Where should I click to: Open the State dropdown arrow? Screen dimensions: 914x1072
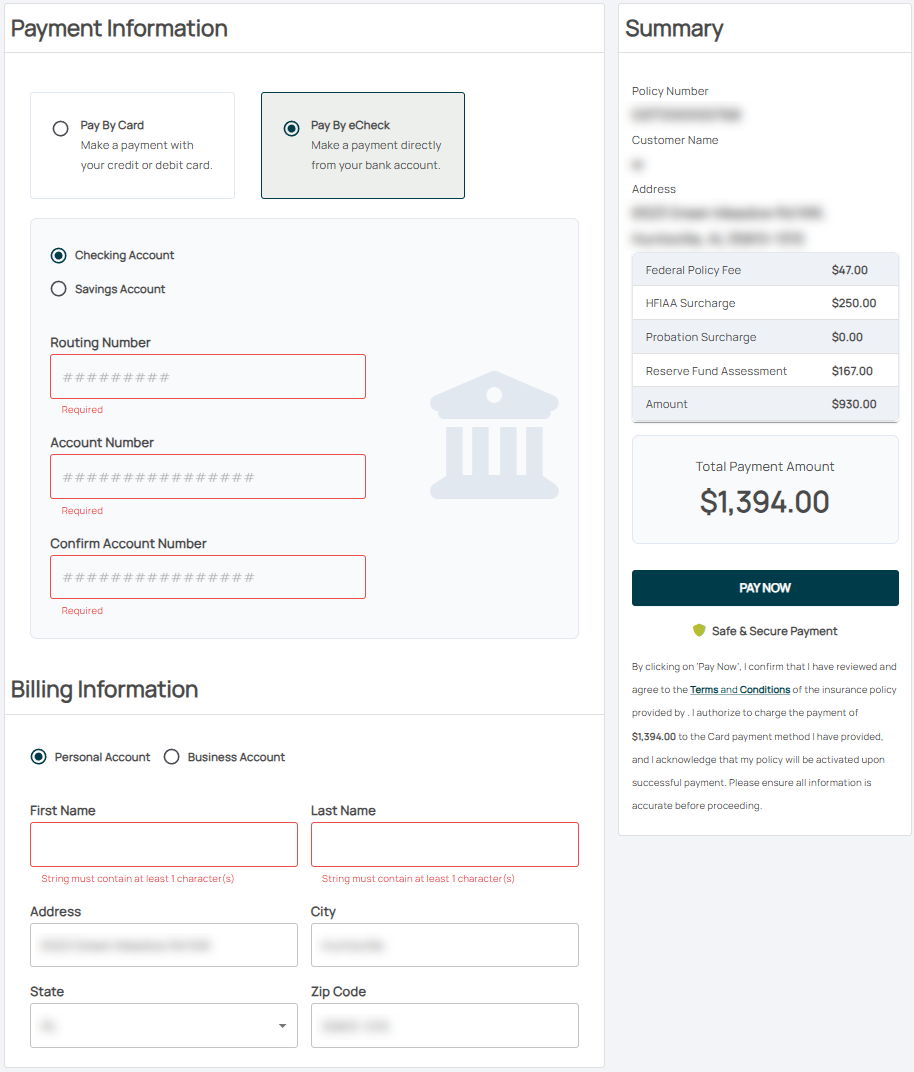[x=282, y=1026]
